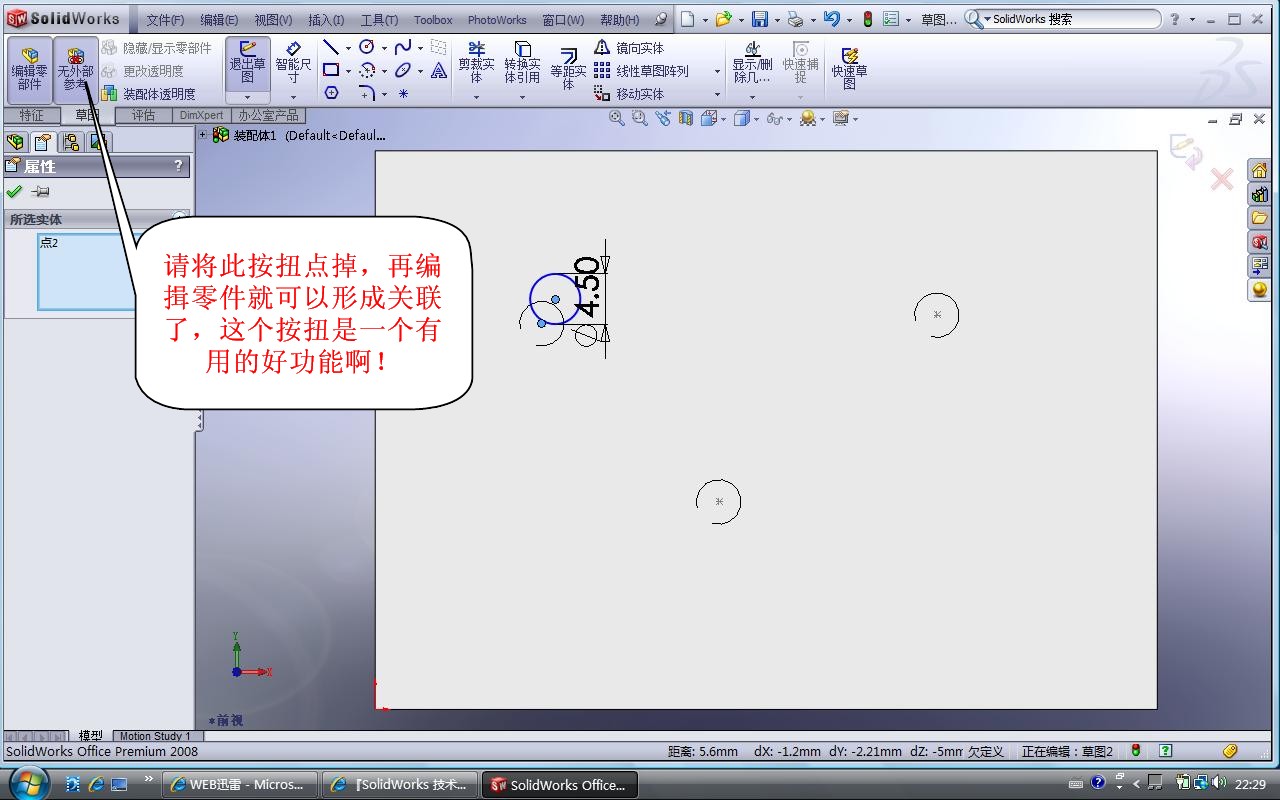Open the Toolbox menu
This screenshot has height=800, width=1280.
coord(433,20)
